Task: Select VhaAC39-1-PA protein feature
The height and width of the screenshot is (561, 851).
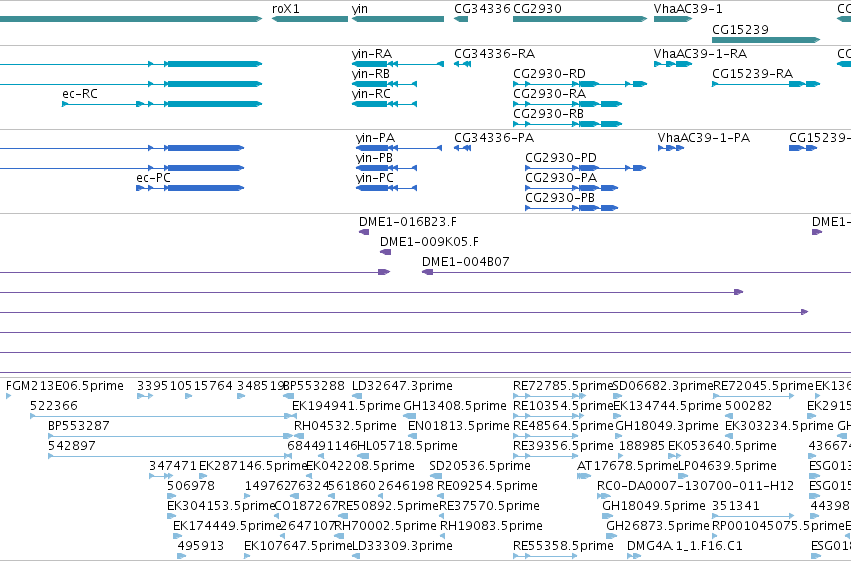Action: pyautogui.click(x=671, y=148)
